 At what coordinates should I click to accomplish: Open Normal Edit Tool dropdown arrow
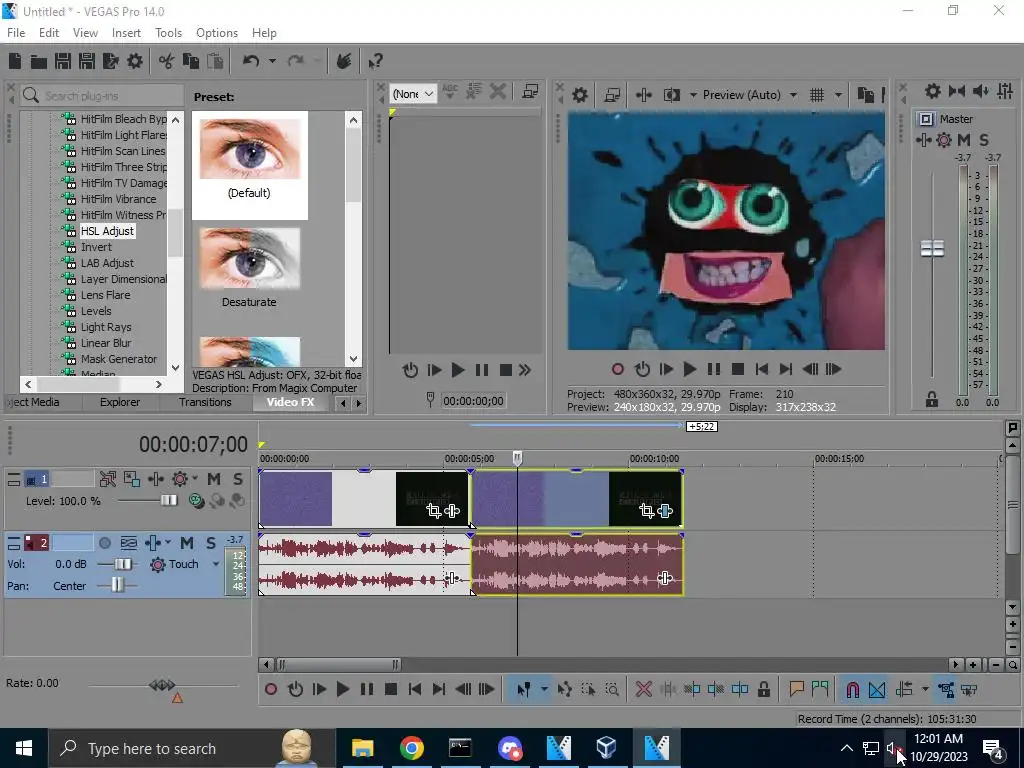point(543,689)
